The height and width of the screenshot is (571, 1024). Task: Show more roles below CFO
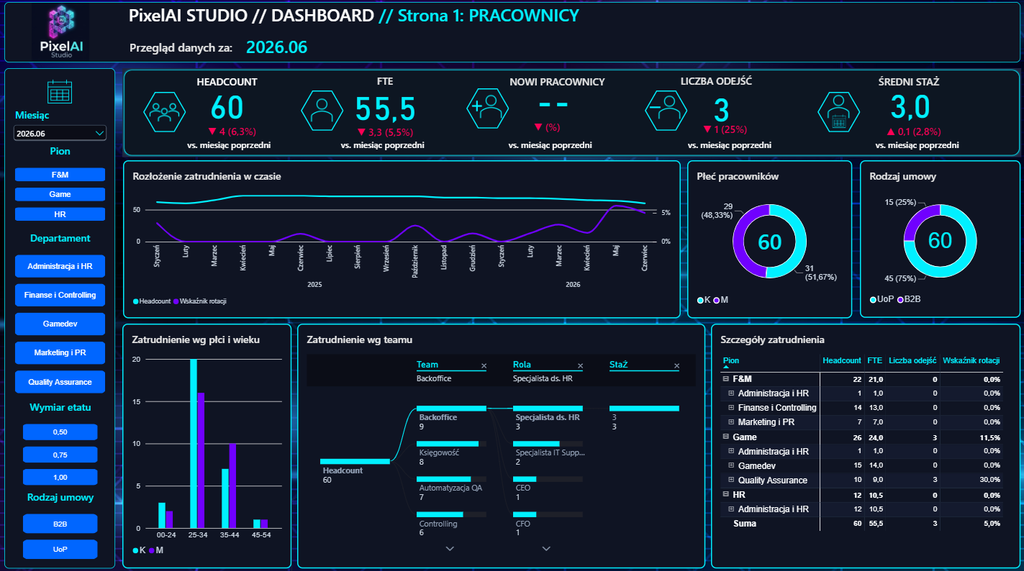(x=546, y=549)
